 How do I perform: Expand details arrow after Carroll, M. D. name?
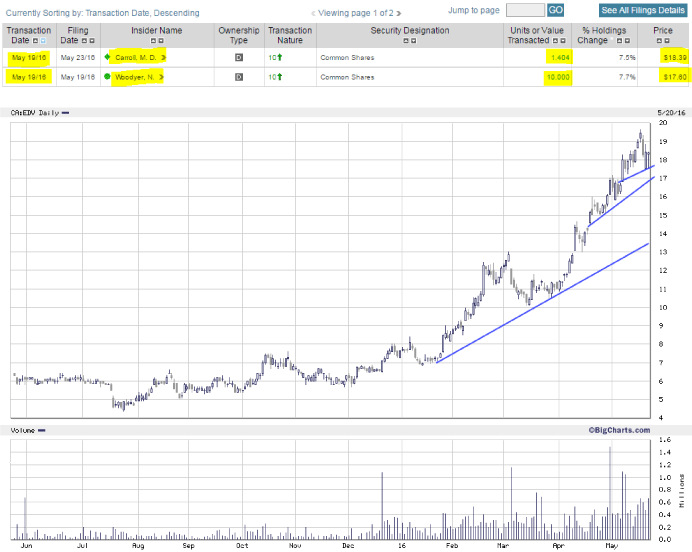pos(163,58)
